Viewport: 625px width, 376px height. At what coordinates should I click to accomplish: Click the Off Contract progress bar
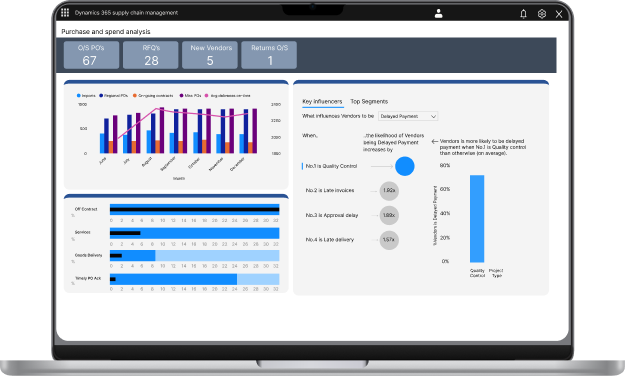[x=195, y=209]
